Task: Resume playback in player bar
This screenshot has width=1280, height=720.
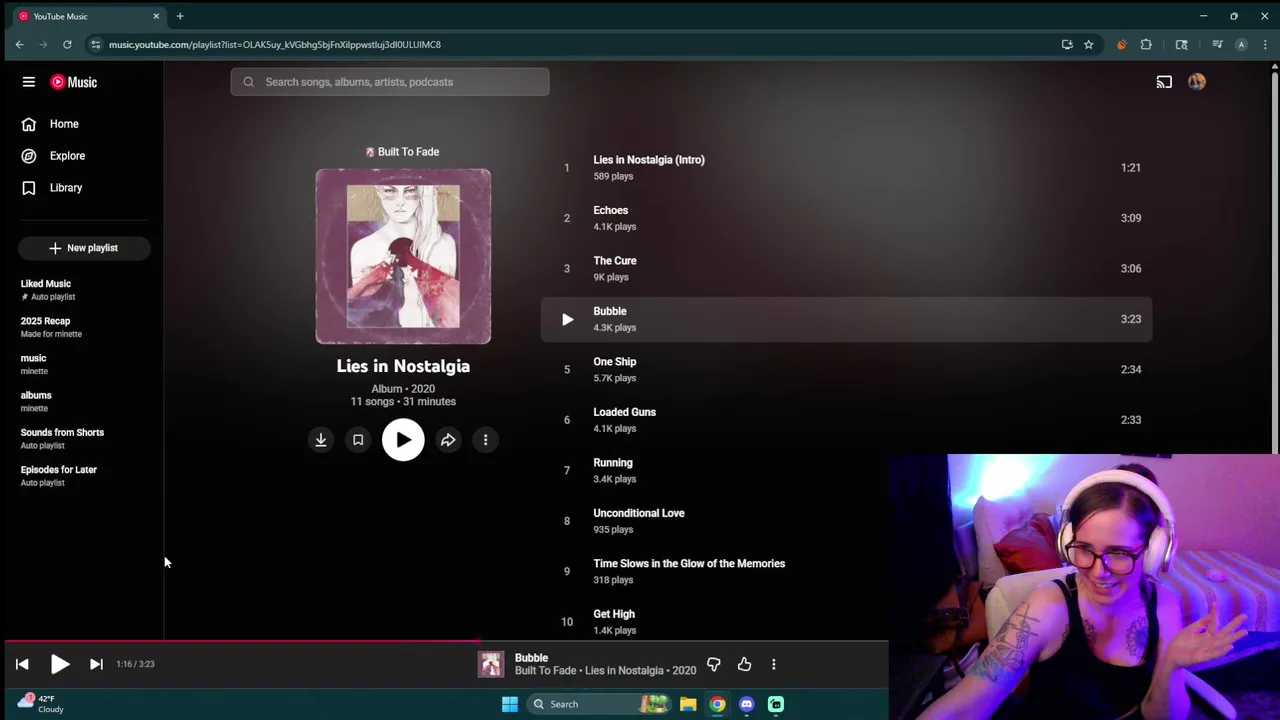Action: 59,664
